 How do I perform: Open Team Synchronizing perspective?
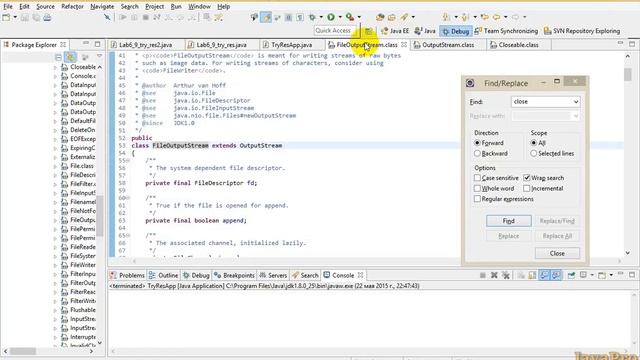click(506, 31)
